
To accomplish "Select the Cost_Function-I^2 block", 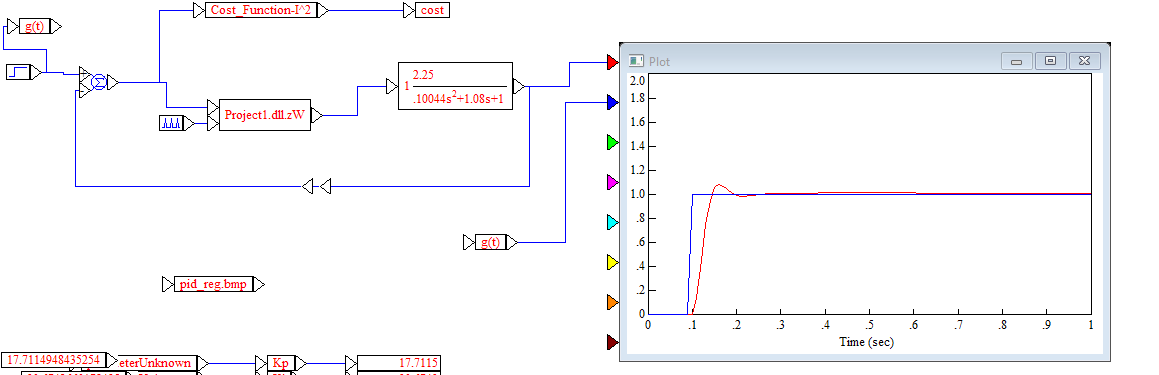I will [260, 10].
